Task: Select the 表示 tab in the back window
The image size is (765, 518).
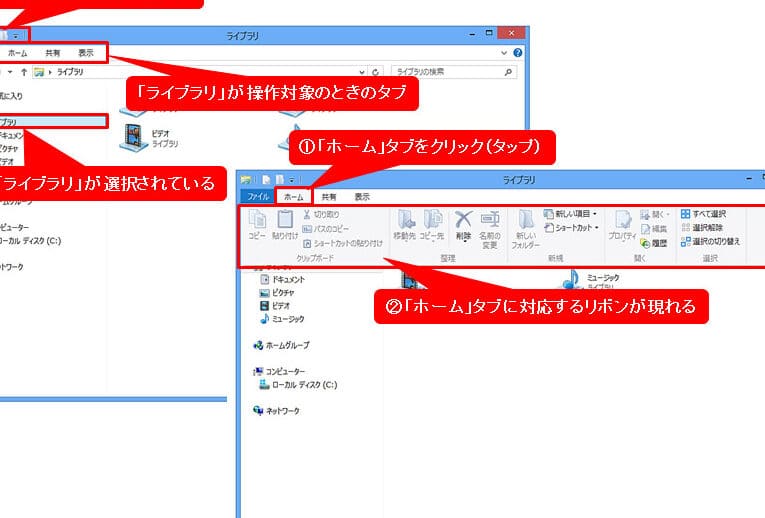Action: (86, 52)
